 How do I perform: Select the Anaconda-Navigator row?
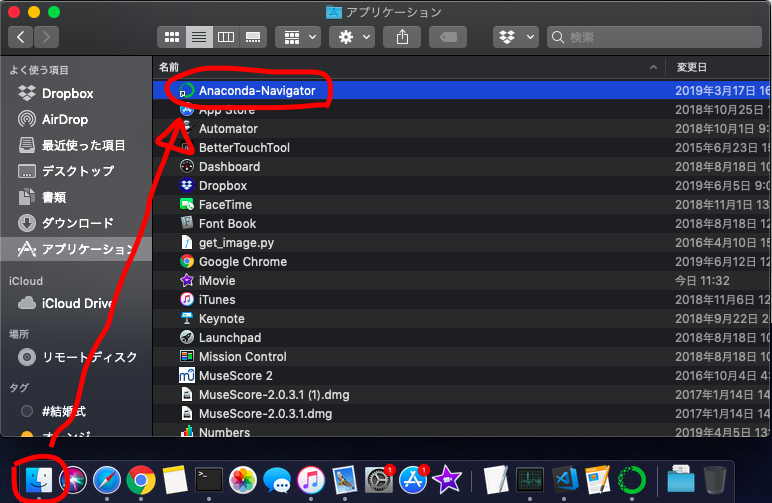[x=461, y=91]
